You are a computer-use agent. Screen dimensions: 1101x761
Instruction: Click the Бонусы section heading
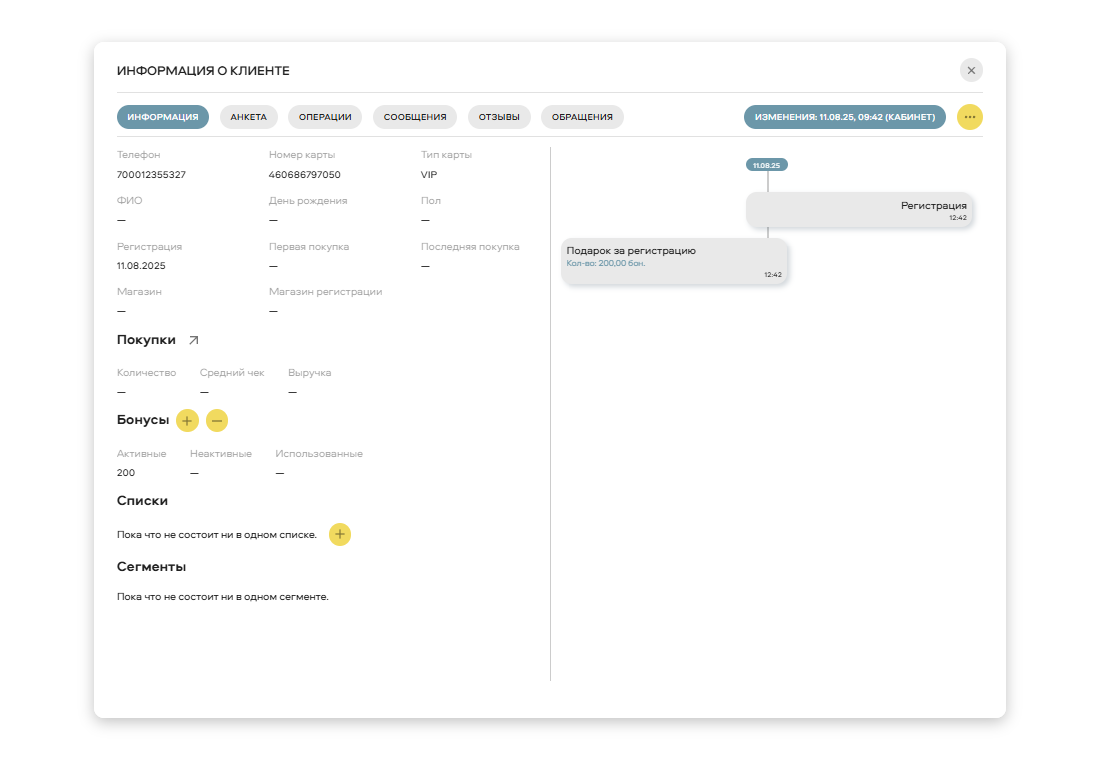pyautogui.click(x=143, y=420)
